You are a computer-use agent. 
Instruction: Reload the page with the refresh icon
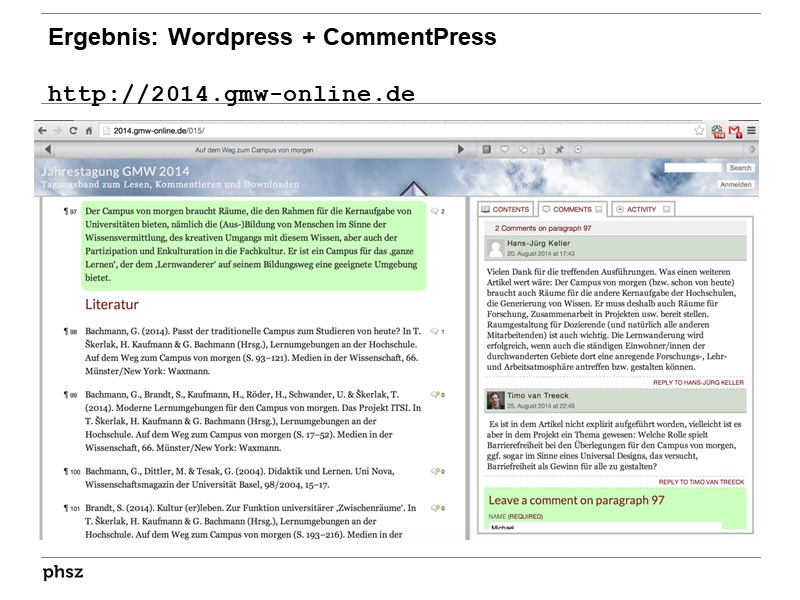click(73, 130)
